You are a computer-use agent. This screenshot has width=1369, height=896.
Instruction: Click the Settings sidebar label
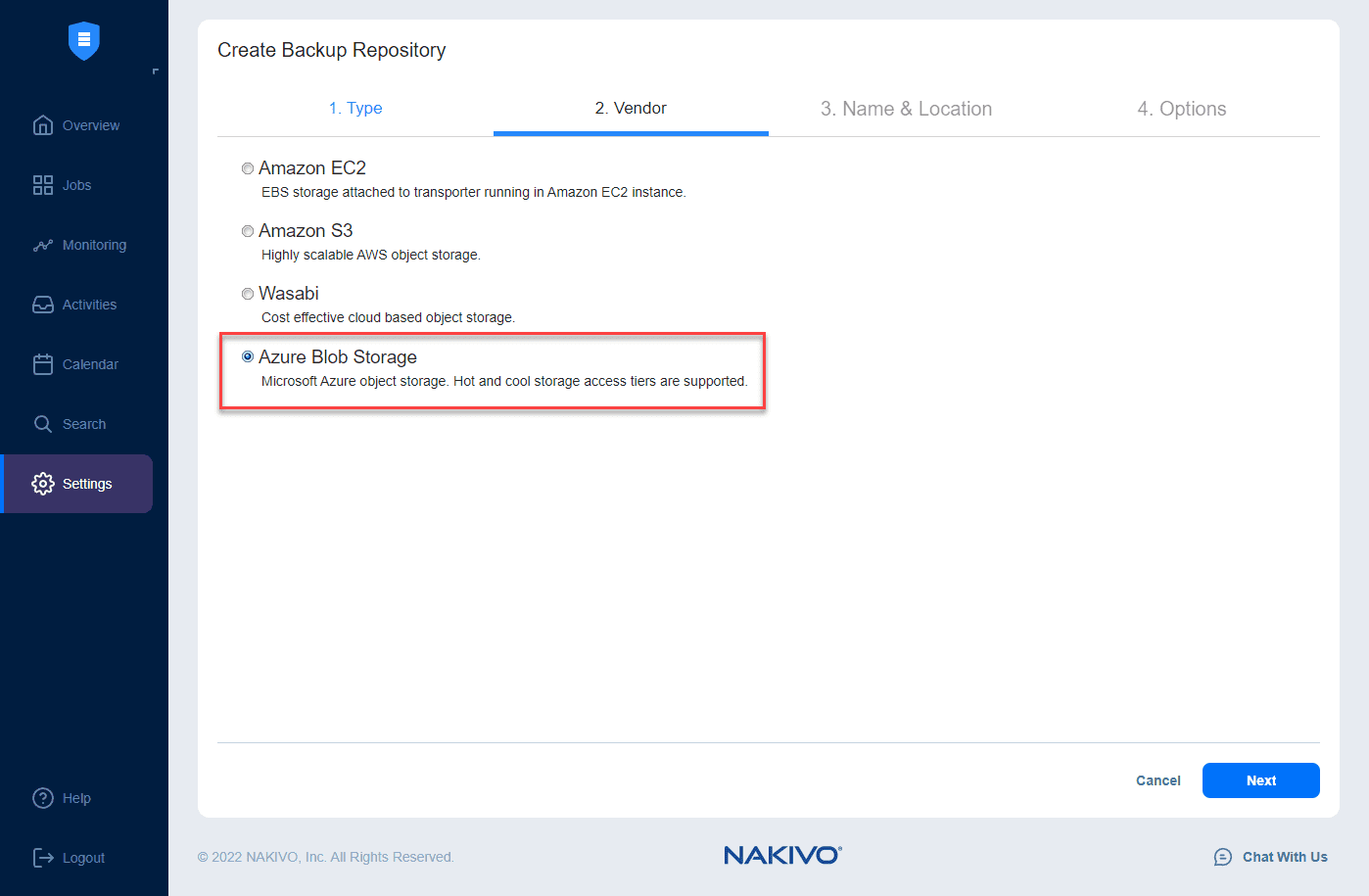point(87,484)
